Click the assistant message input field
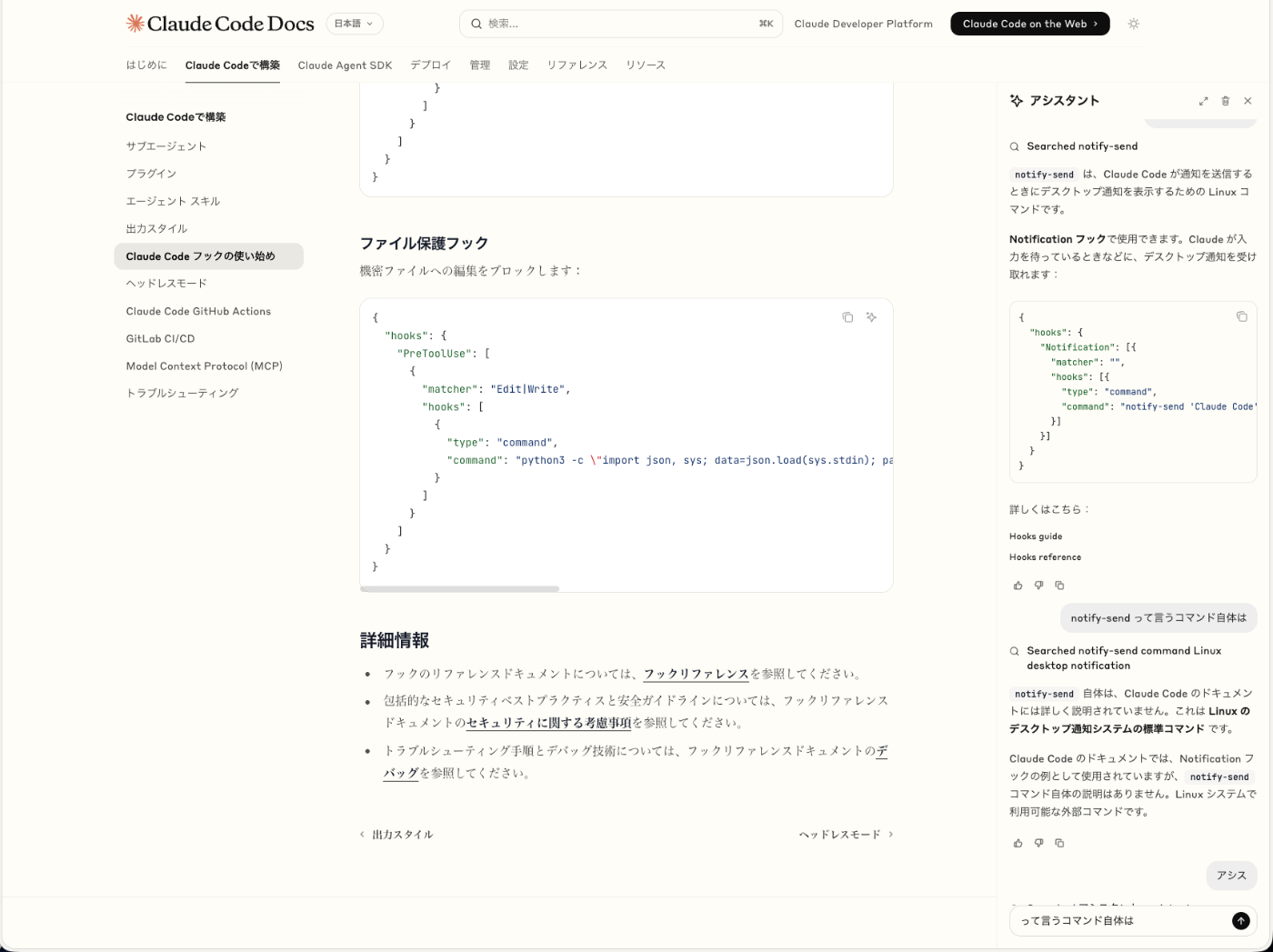The width and height of the screenshot is (1273, 952). point(1123,921)
